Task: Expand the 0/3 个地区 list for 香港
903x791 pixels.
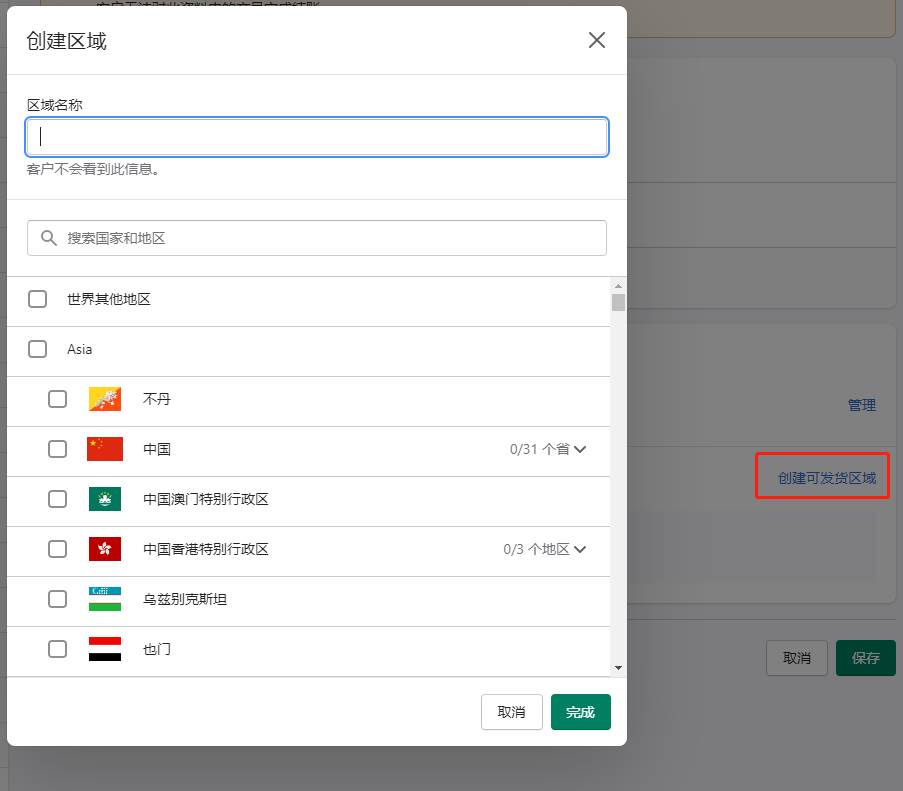Action: [545, 549]
